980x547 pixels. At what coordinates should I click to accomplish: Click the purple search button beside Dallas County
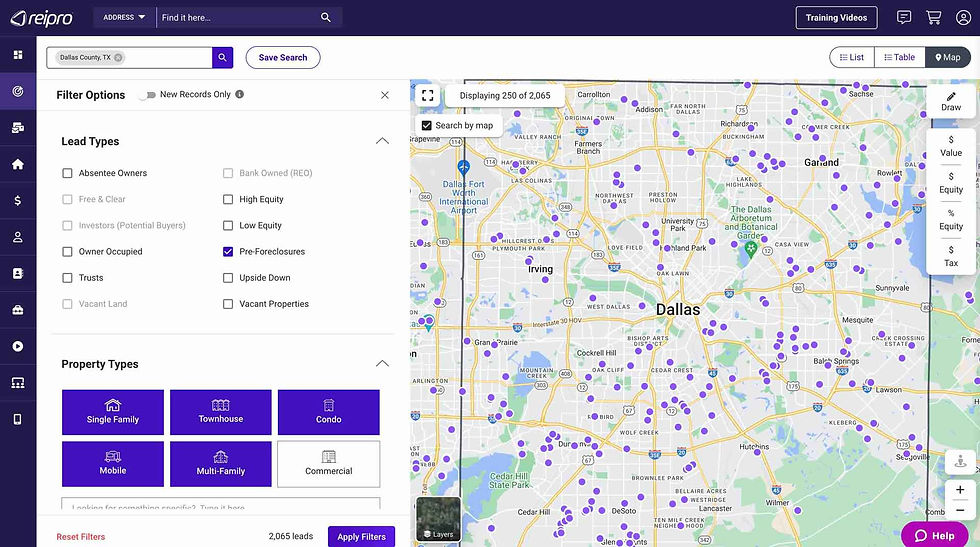pyautogui.click(x=222, y=58)
